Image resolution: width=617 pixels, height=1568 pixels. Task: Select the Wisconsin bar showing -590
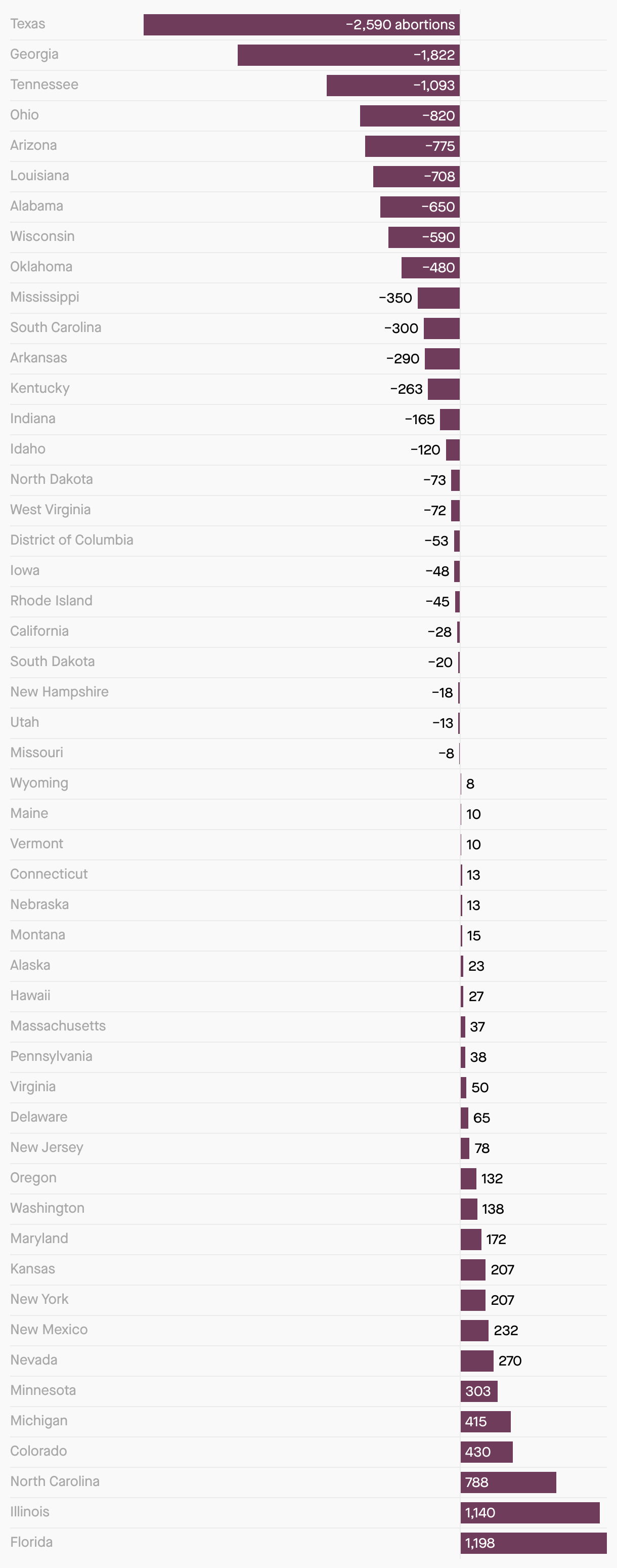pyautogui.click(x=423, y=237)
